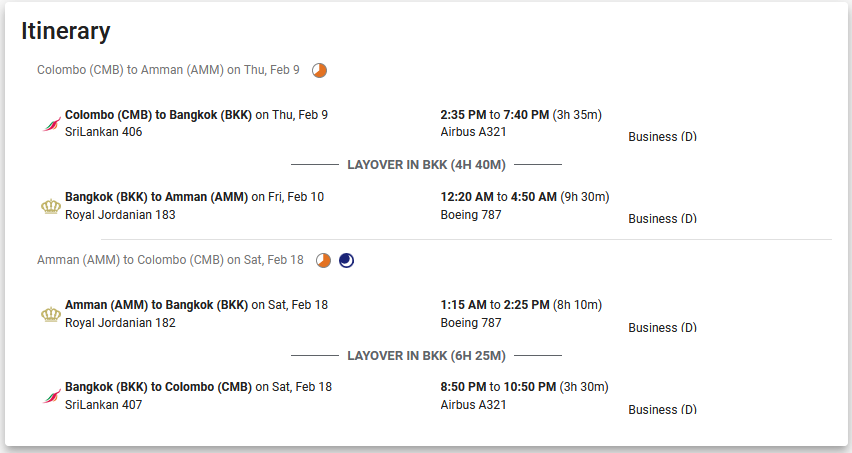Click the SriLankan logo beside flight 406
Image resolution: width=852 pixels, height=453 pixels.
tap(52, 124)
